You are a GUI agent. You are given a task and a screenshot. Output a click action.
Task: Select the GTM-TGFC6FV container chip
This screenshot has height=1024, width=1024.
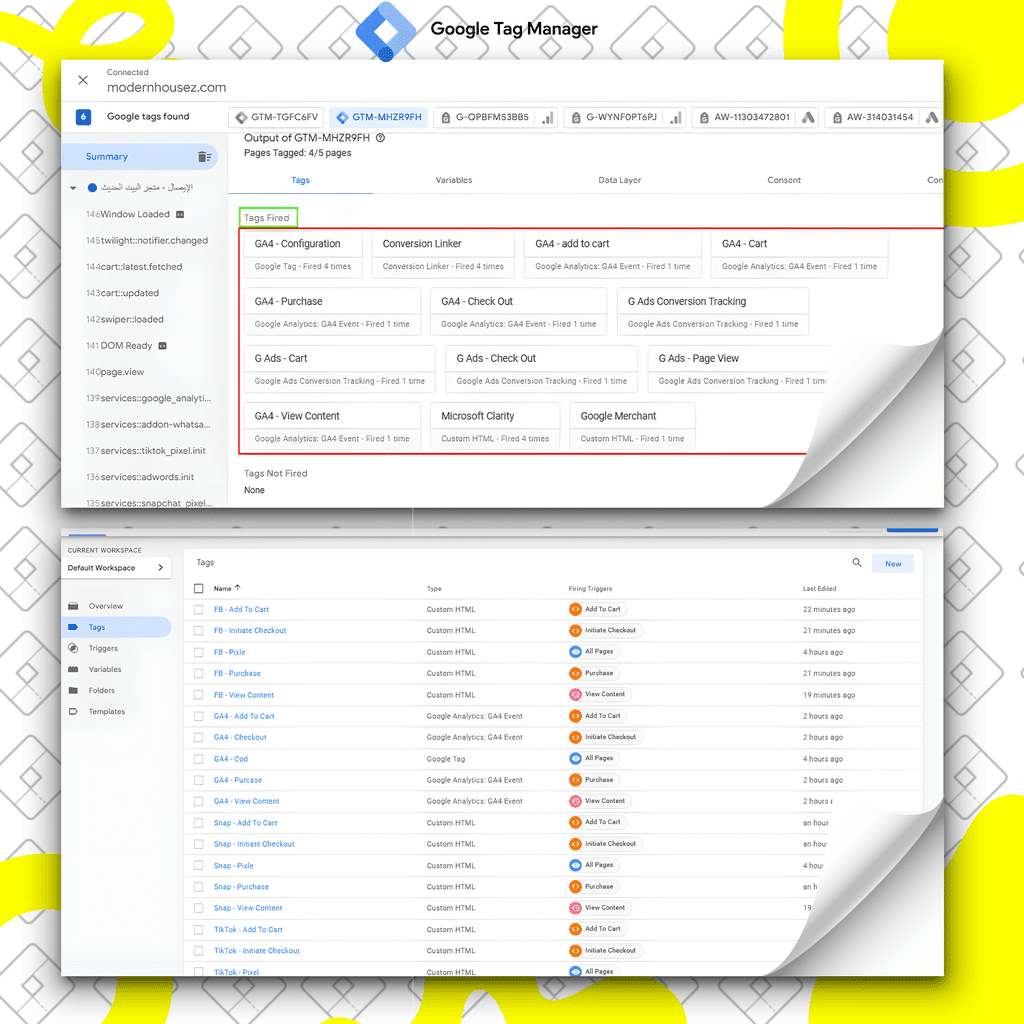coord(276,118)
